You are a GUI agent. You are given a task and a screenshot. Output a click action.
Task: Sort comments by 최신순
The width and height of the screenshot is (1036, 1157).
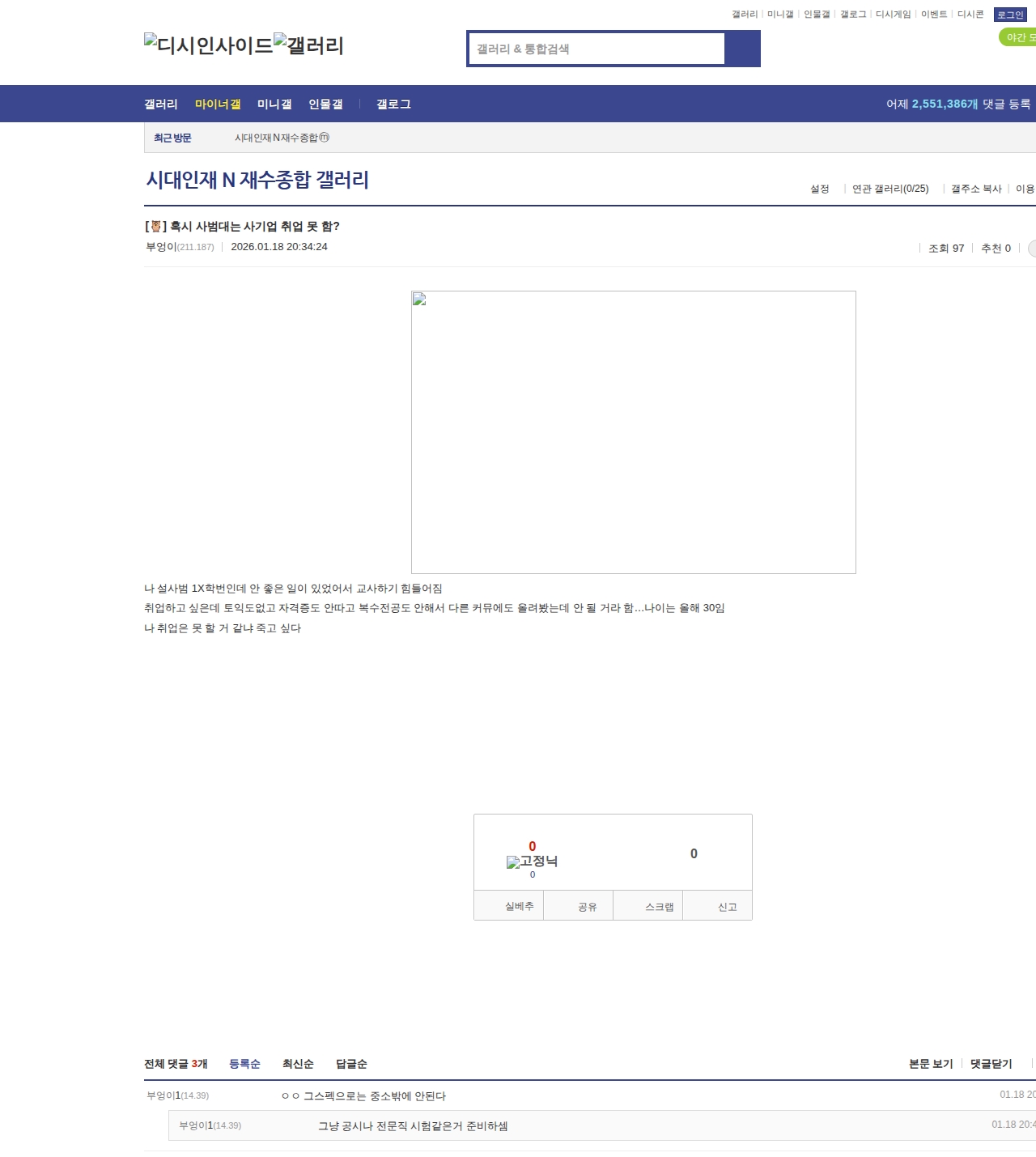[298, 1064]
